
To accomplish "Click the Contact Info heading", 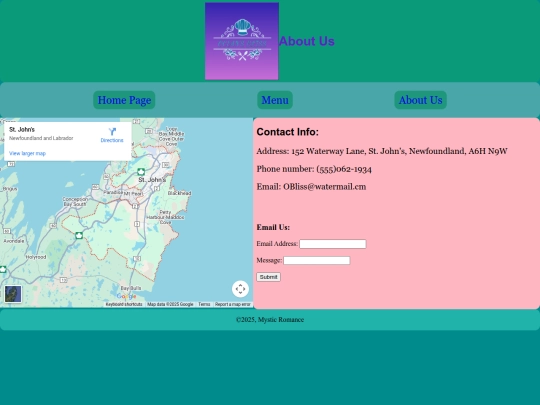I will [288, 132].
